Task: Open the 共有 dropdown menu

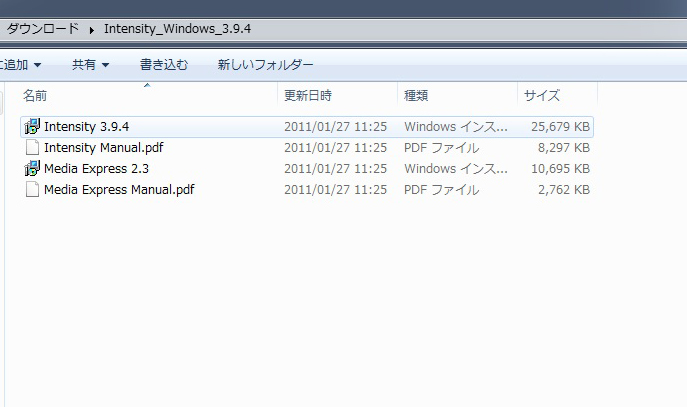Action: (x=90, y=65)
